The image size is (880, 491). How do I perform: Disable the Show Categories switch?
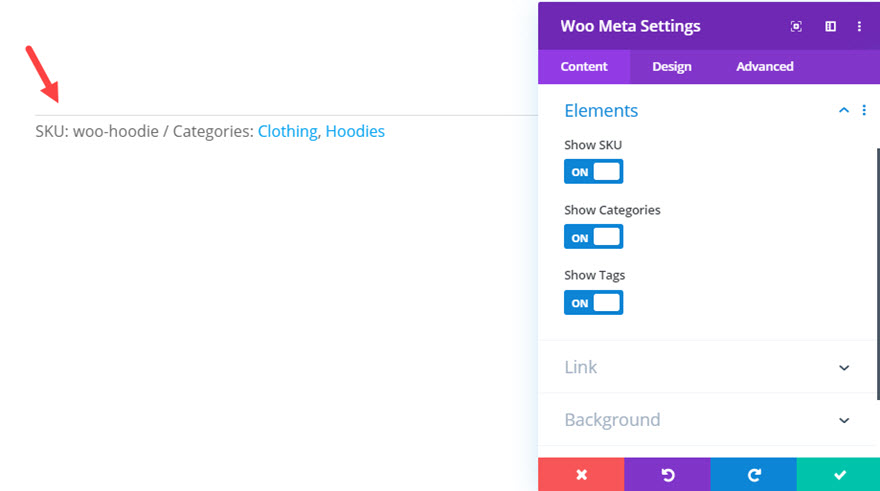point(593,237)
